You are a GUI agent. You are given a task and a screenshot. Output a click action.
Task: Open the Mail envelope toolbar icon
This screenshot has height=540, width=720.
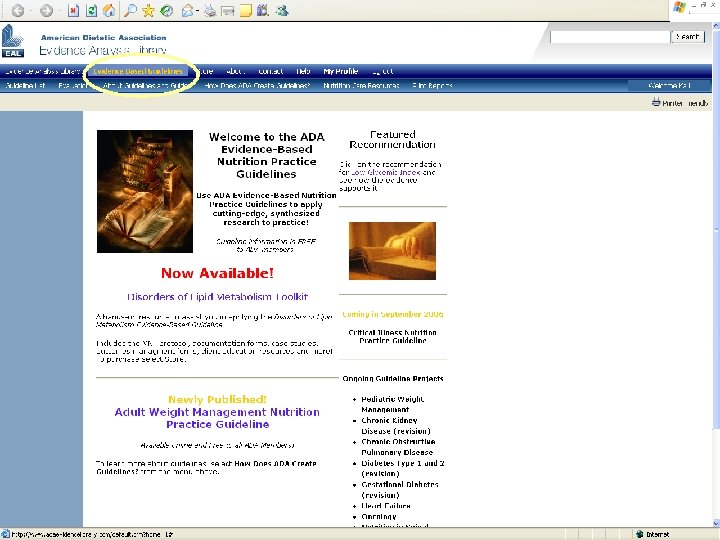coord(187,10)
